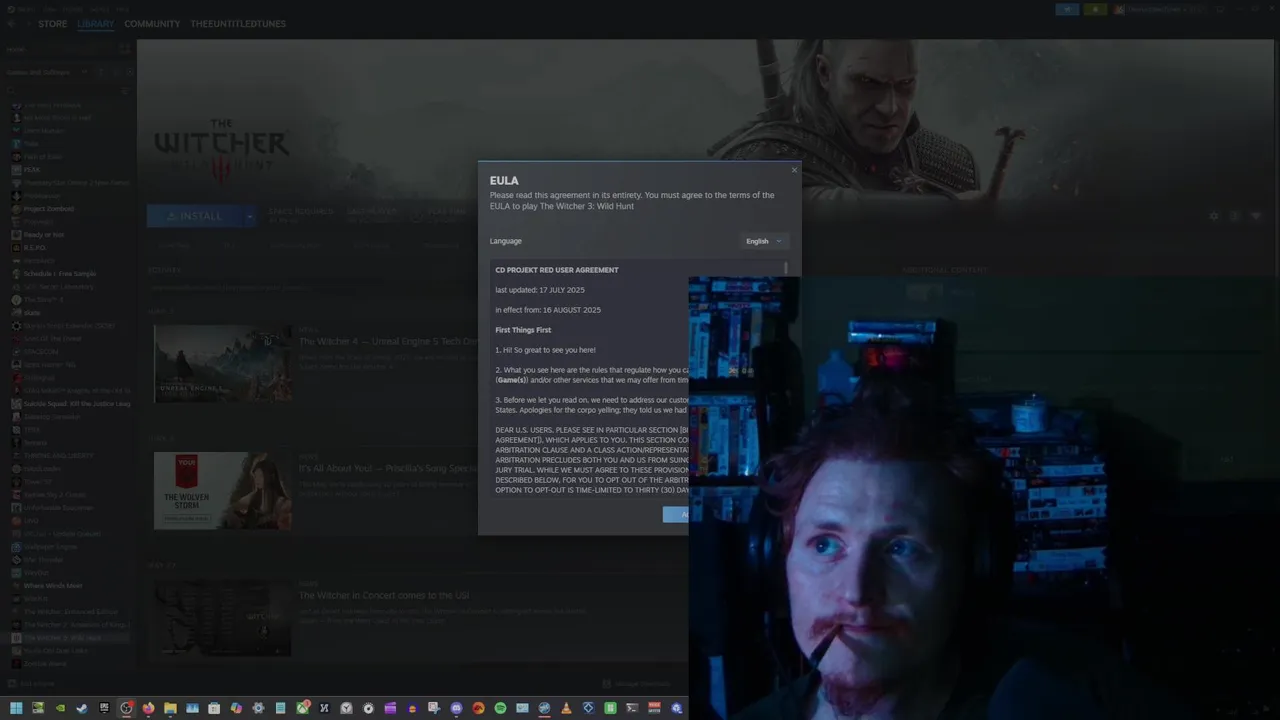Click the Steam back navigation arrow
The width and height of the screenshot is (1280, 720).
pos(11,24)
